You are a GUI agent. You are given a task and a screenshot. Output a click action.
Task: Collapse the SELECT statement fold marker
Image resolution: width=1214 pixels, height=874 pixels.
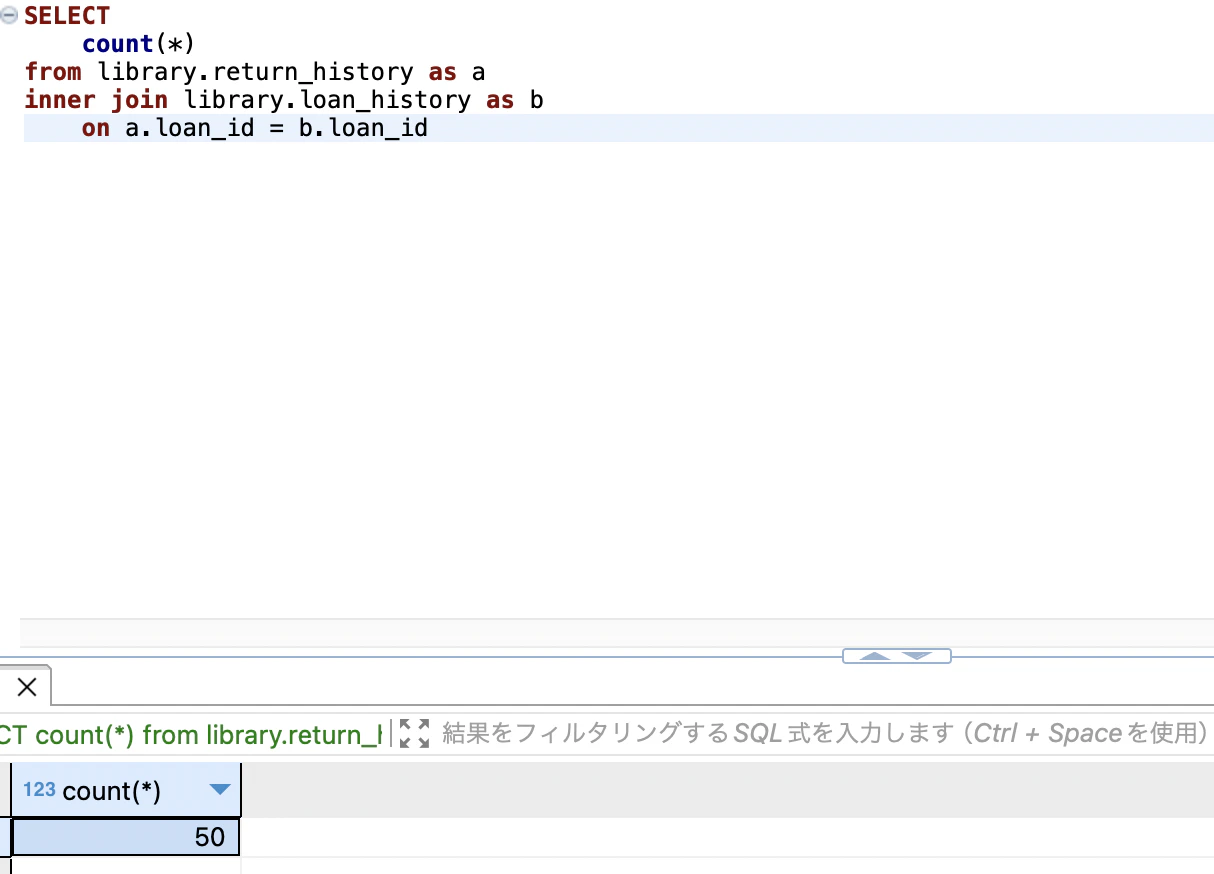(x=9, y=15)
